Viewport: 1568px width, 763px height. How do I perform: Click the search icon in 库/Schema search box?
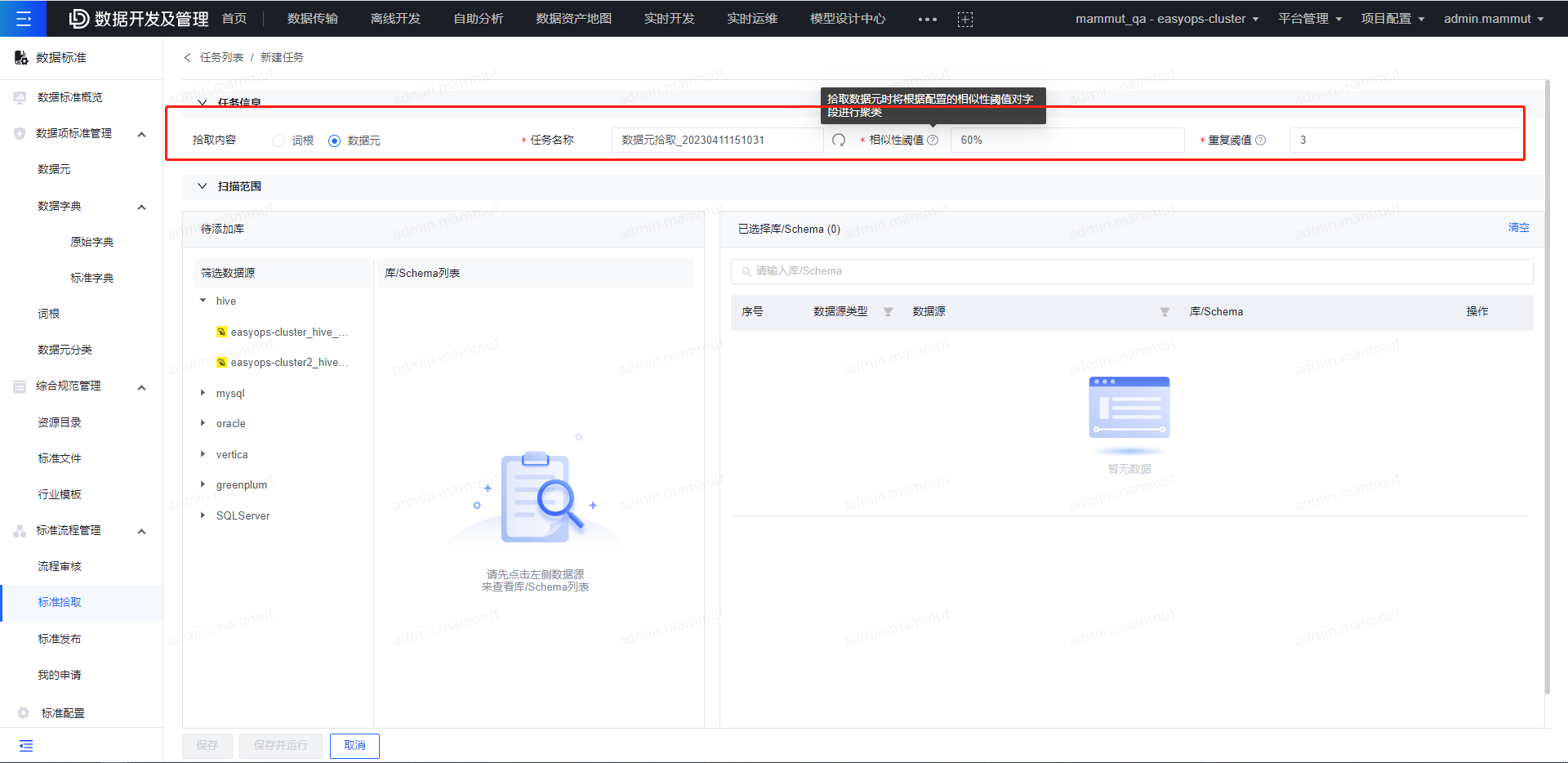coord(746,271)
